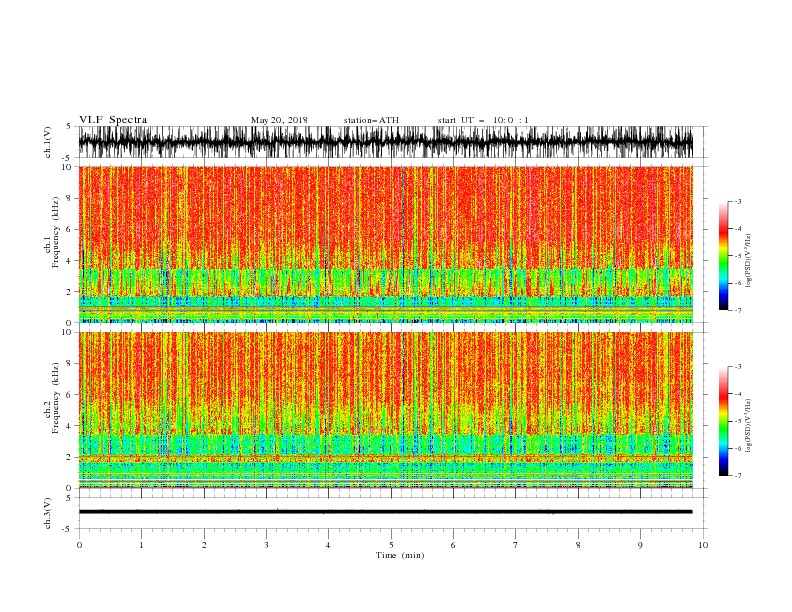This screenshot has width=792, height=612.
Task: Click the ch.3 voltage trace strip
Action: [x=386, y=512]
